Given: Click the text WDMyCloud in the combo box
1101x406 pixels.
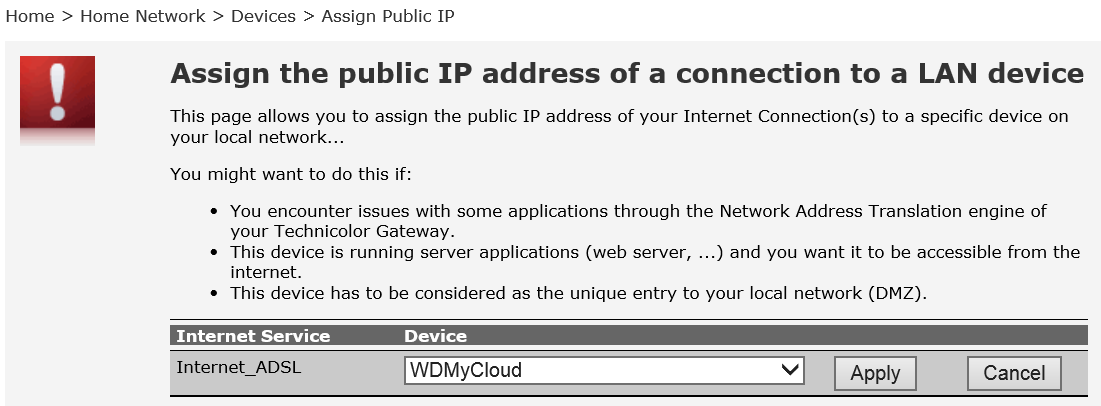Looking at the screenshot, I should 466,371.
